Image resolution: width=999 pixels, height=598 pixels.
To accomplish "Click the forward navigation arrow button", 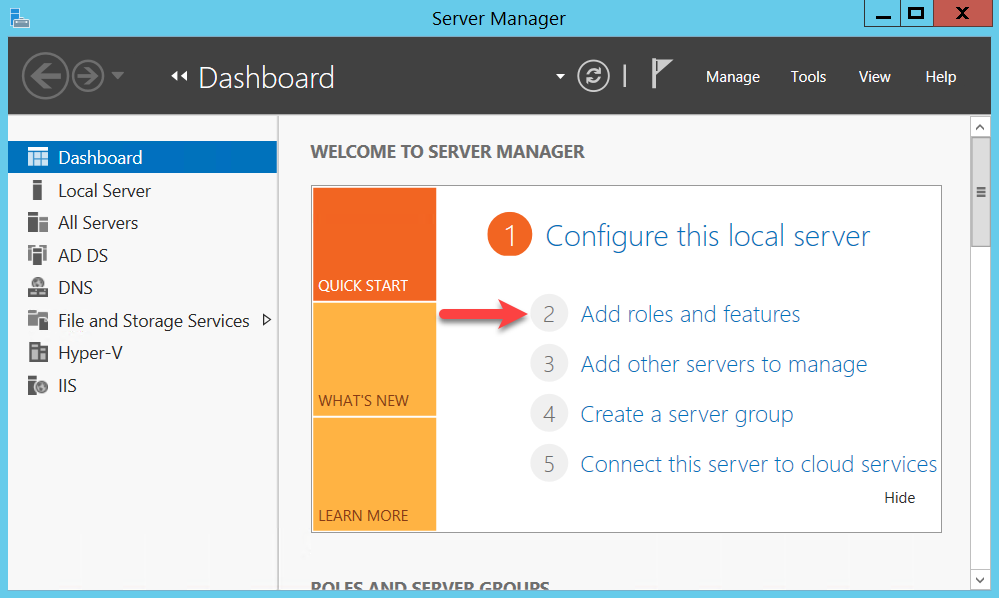I will point(88,76).
